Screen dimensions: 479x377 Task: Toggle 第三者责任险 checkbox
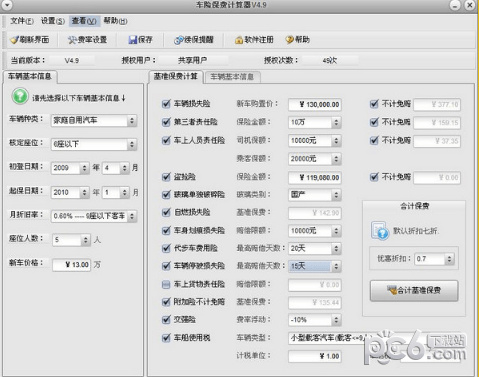166,122
